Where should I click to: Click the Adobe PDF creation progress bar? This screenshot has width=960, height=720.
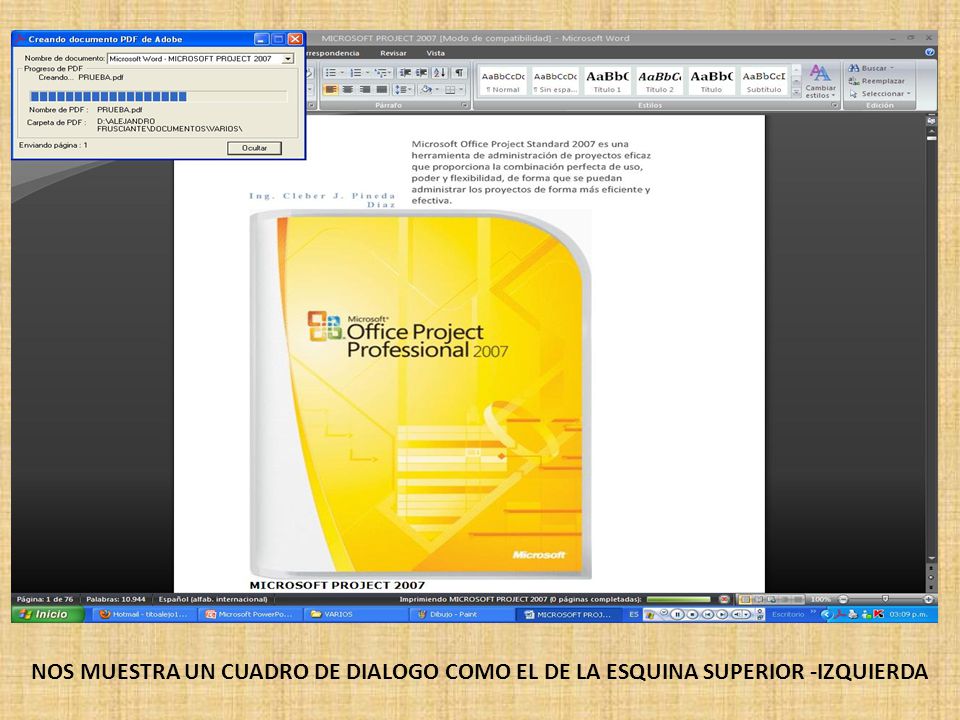[x=159, y=97]
